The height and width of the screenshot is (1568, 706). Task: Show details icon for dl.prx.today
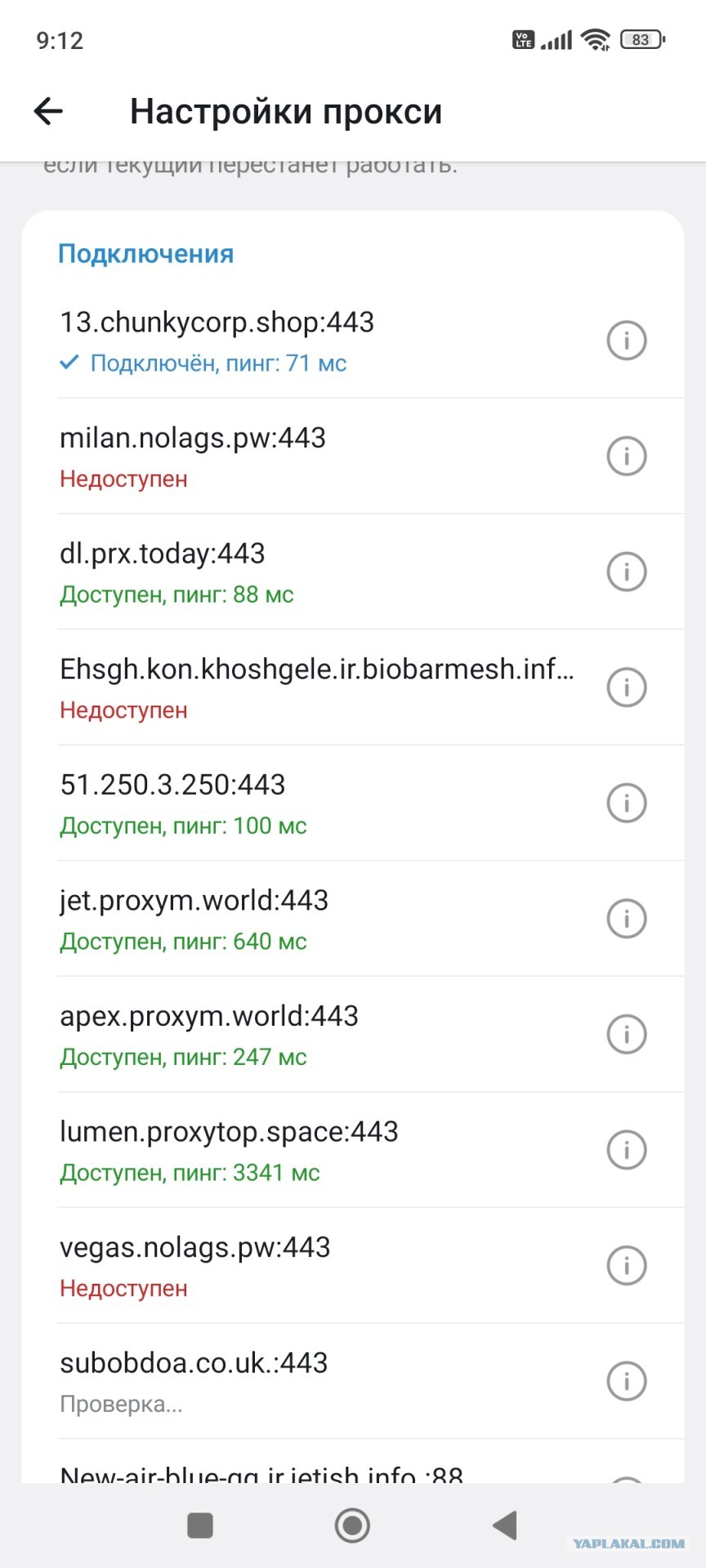click(627, 572)
